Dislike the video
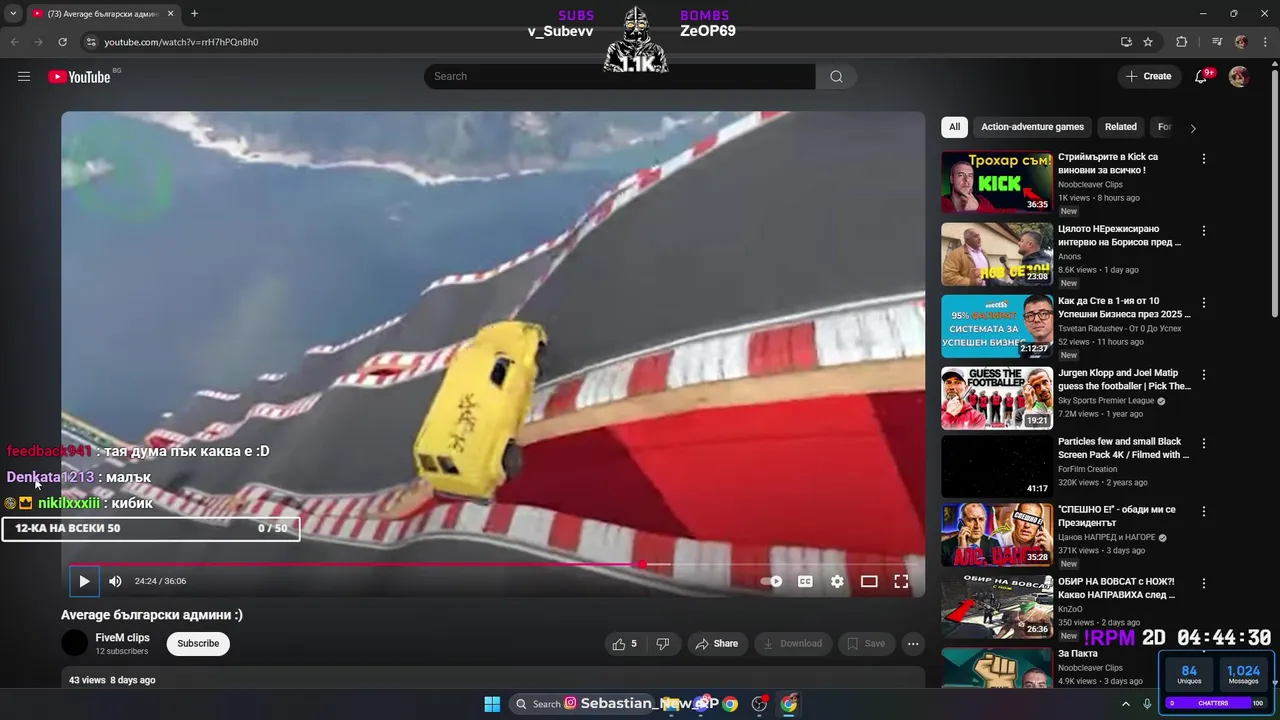 coord(662,644)
